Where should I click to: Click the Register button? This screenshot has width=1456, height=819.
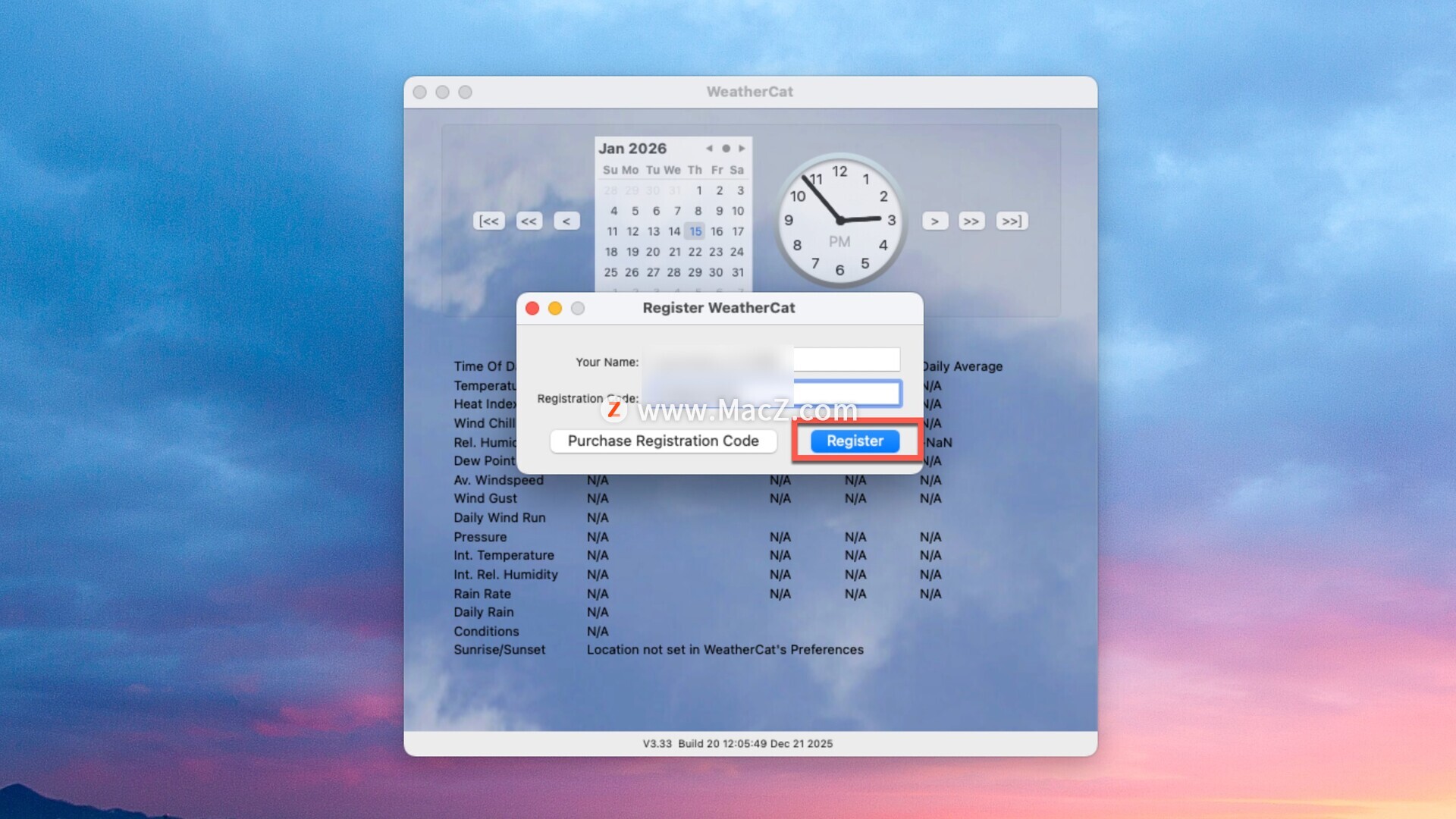pos(855,441)
